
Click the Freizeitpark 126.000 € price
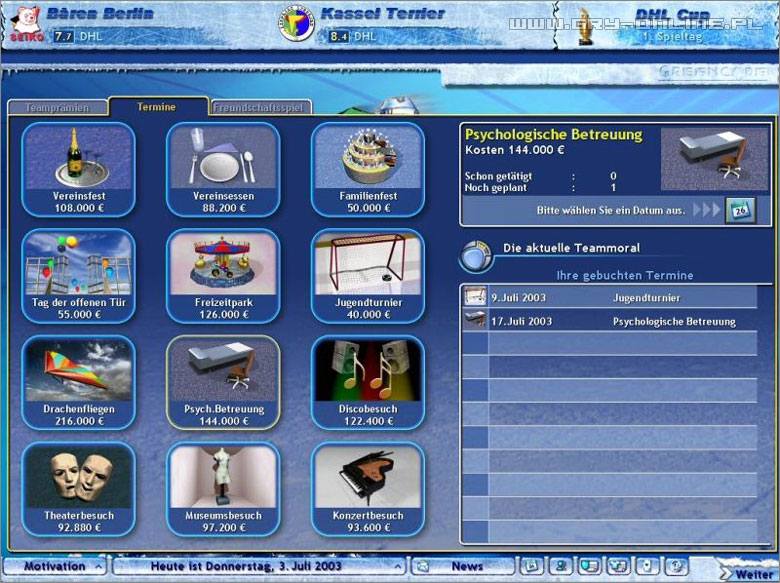tap(223, 314)
